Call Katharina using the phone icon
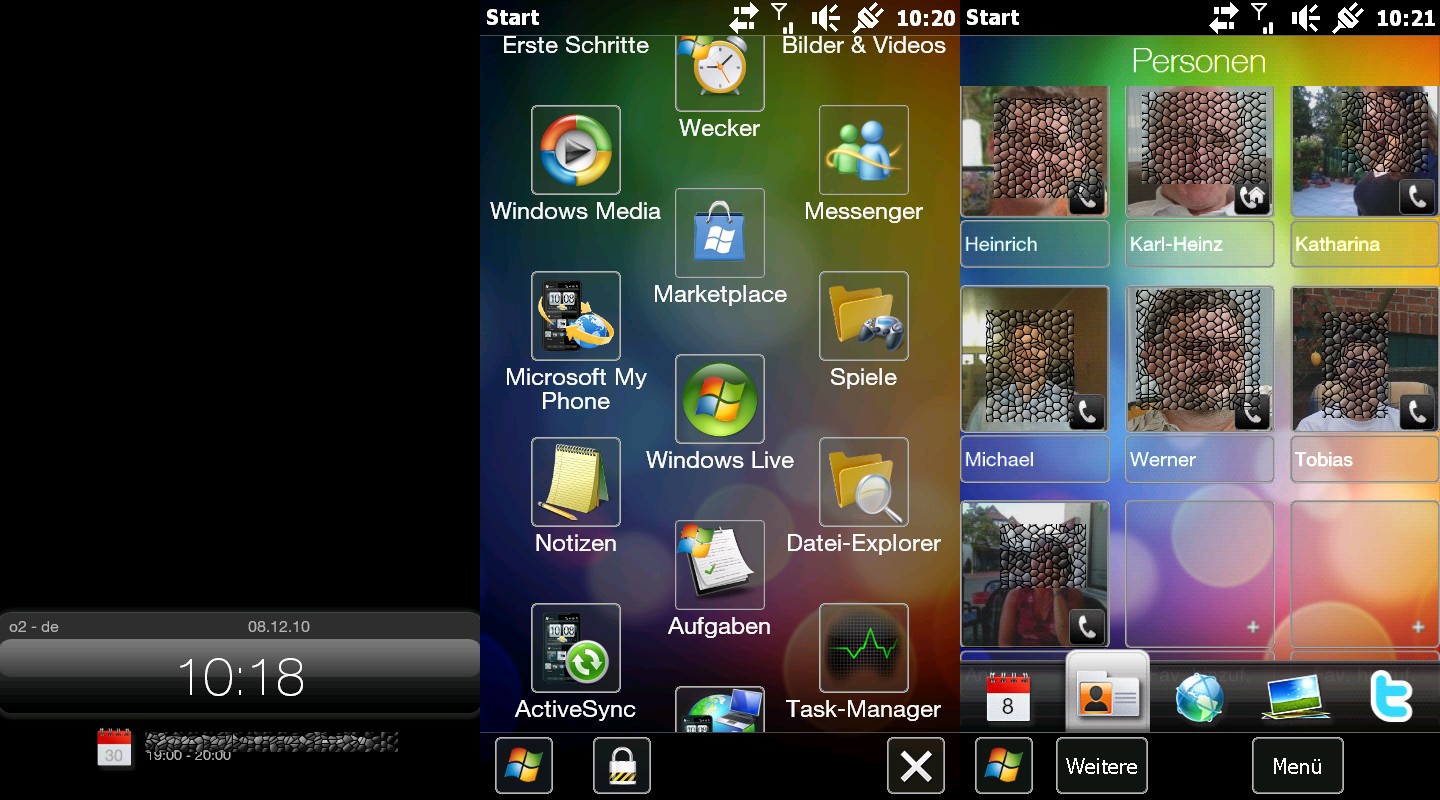 tap(1417, 197)
